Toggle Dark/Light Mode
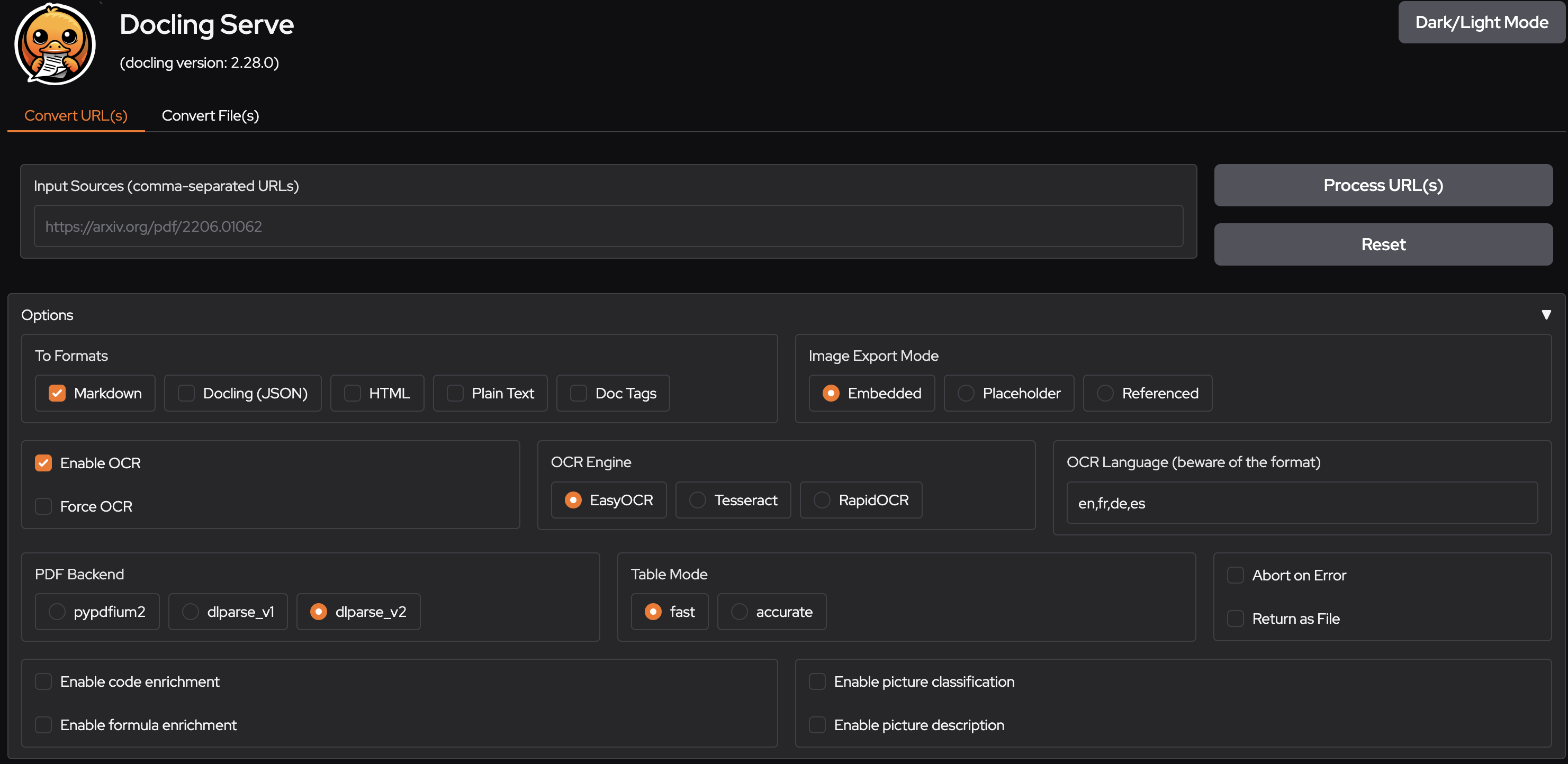1568x764 pixels. 1481,23
